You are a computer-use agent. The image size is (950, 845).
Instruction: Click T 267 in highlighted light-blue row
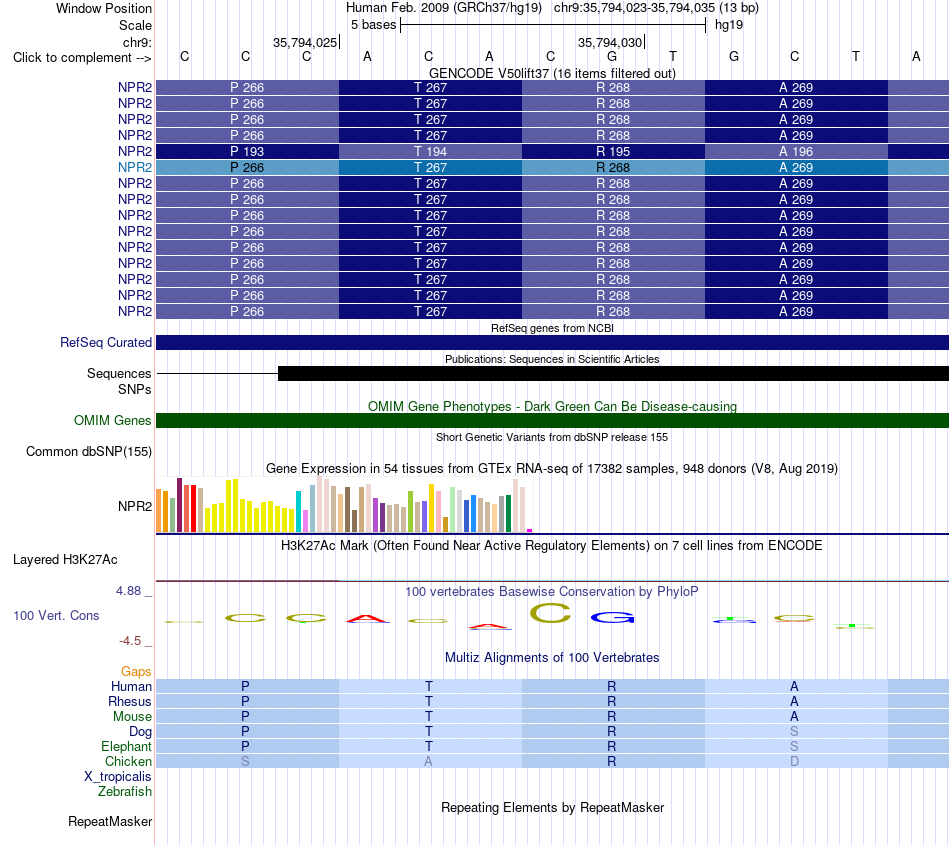[x=430, y=167]
